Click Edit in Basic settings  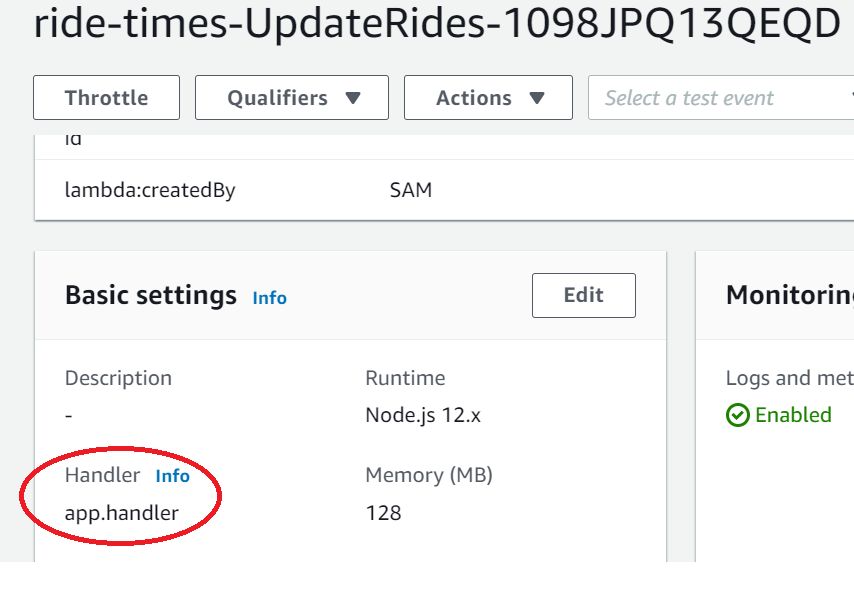pos(584,295)
